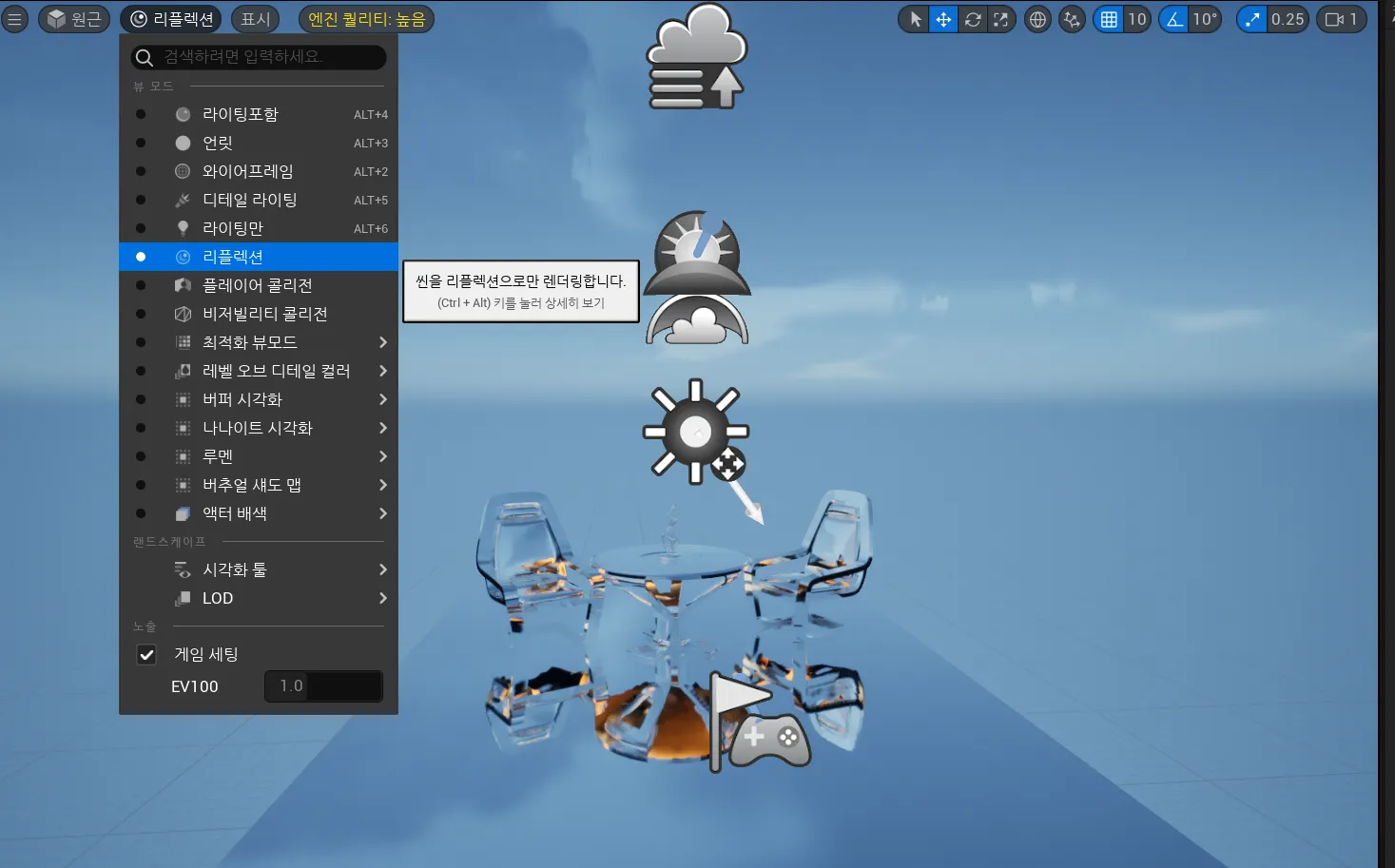Click the light bulb icon beside 라이팅만
This screenshot has height=868, width=1395.
(183, 228)
